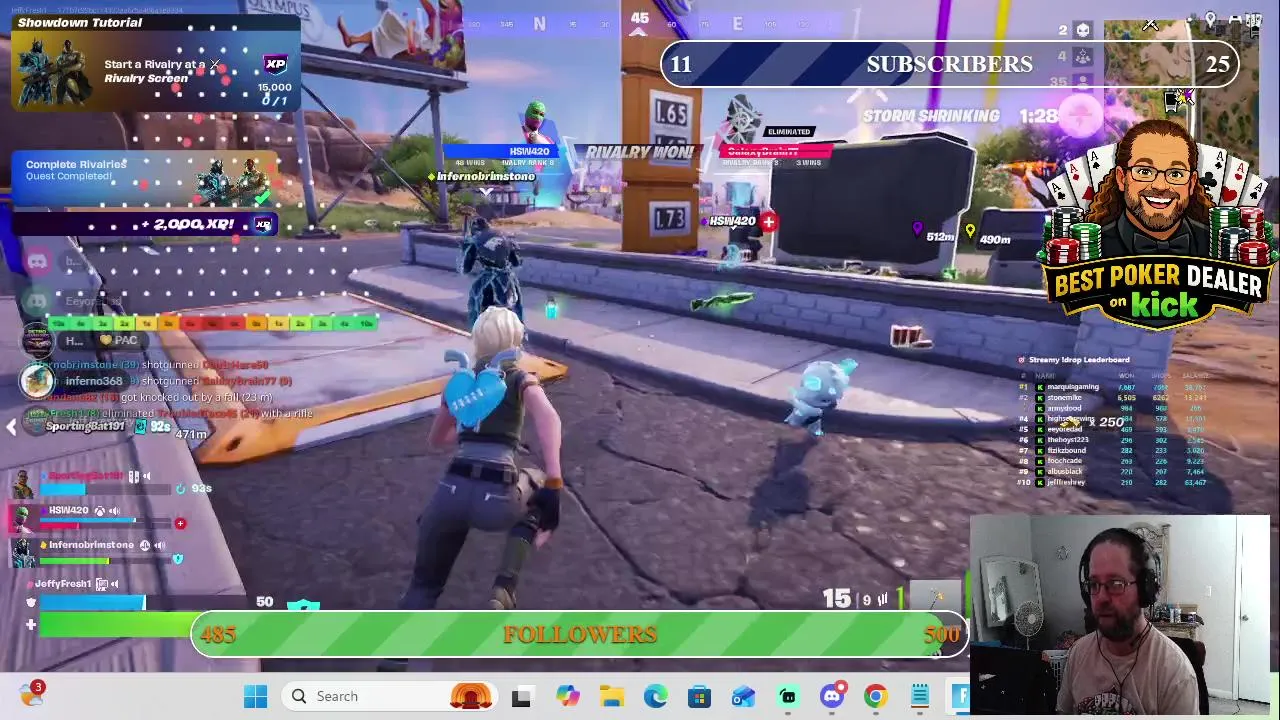
Task: Click the compass heading 45 indicator
Action: coord(640,19)
